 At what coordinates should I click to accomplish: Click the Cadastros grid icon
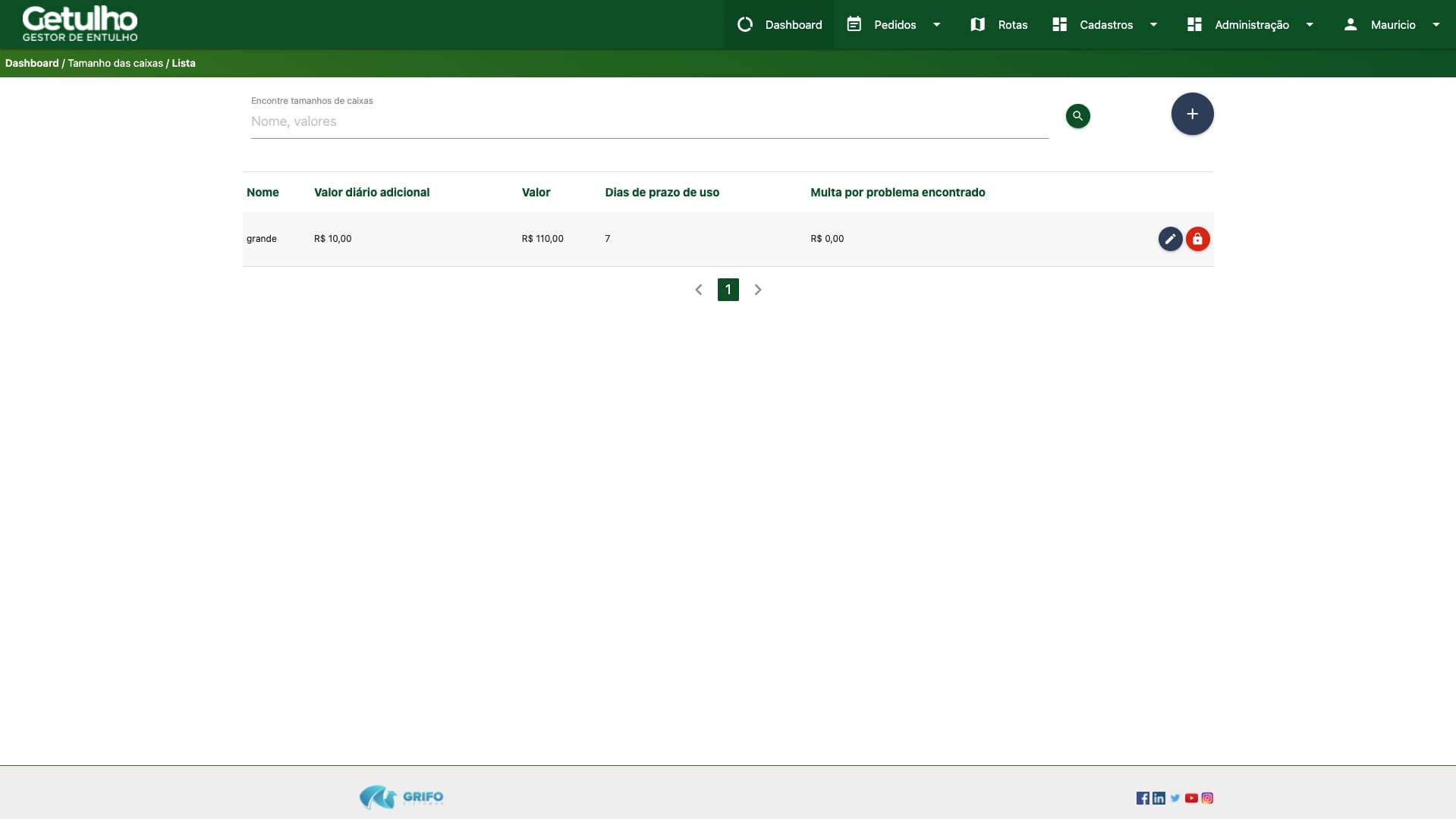click(1059, 24)
